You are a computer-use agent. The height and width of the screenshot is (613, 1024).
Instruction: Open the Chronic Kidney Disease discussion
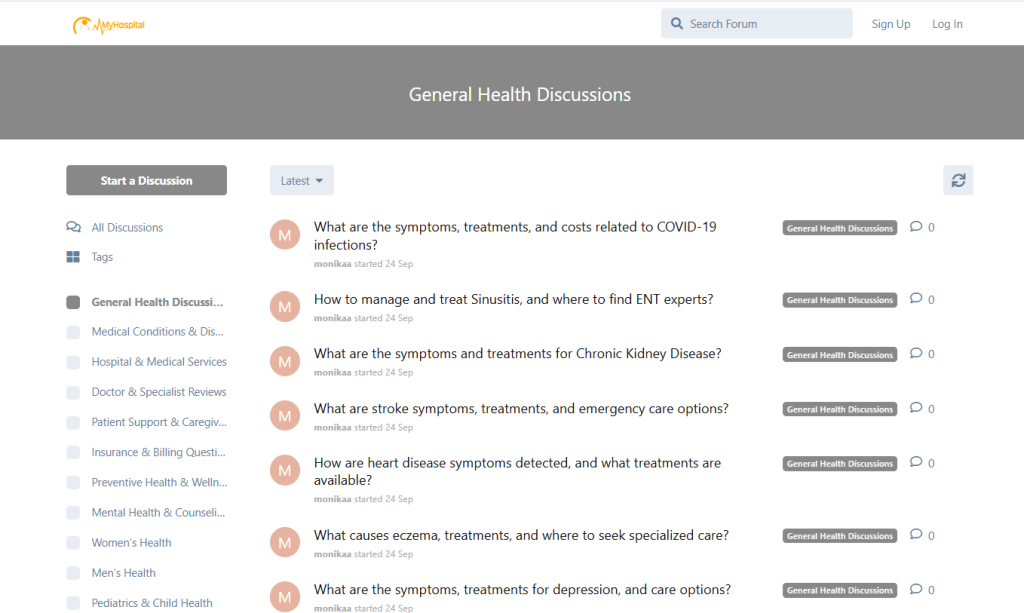coord(517,354)
